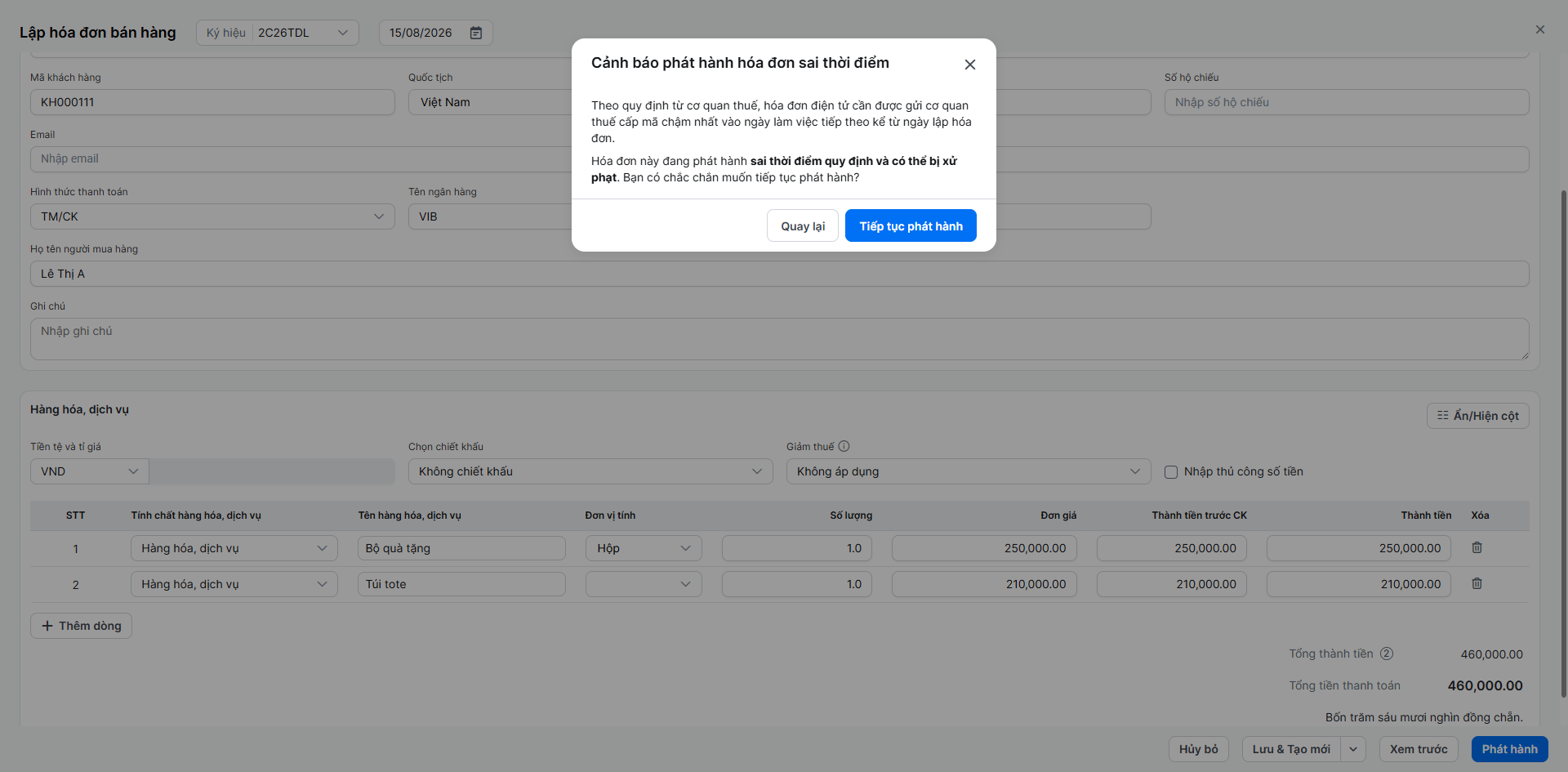Click the Tổng thành tiền info icon
This screenshot has height=772, width=1568.
click(1387, 654)
